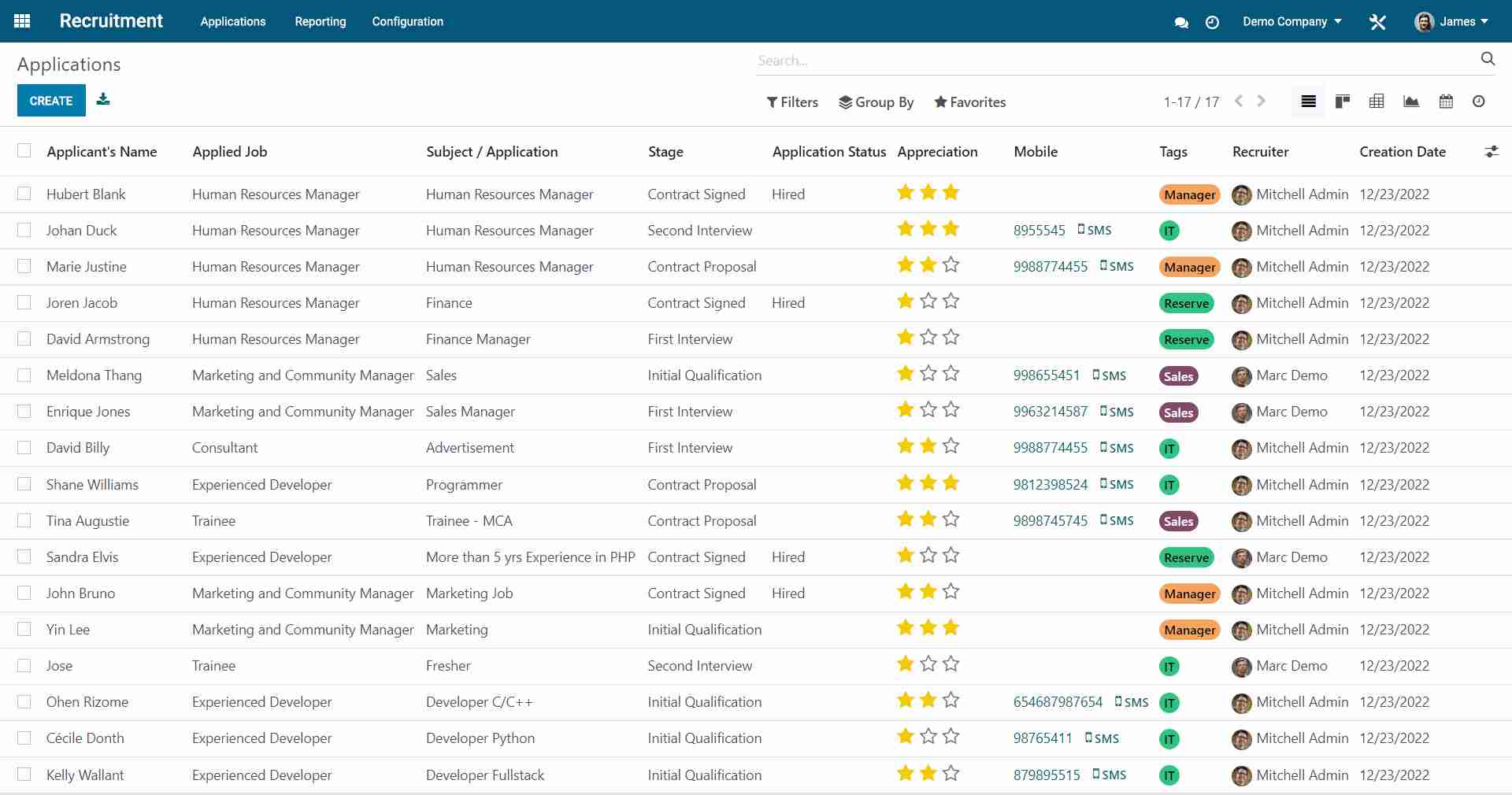Click Marc Demo avatar on Jose row
This screenshot has height=795, width=1512.
pyautogui.click(x=1242, y=667)
